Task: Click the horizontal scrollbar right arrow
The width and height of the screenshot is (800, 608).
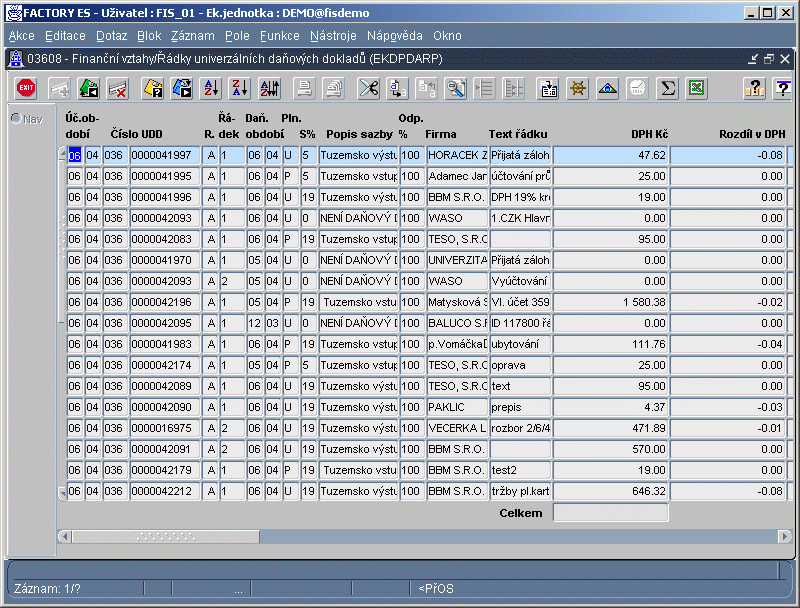Action: (x=785, y=537)
